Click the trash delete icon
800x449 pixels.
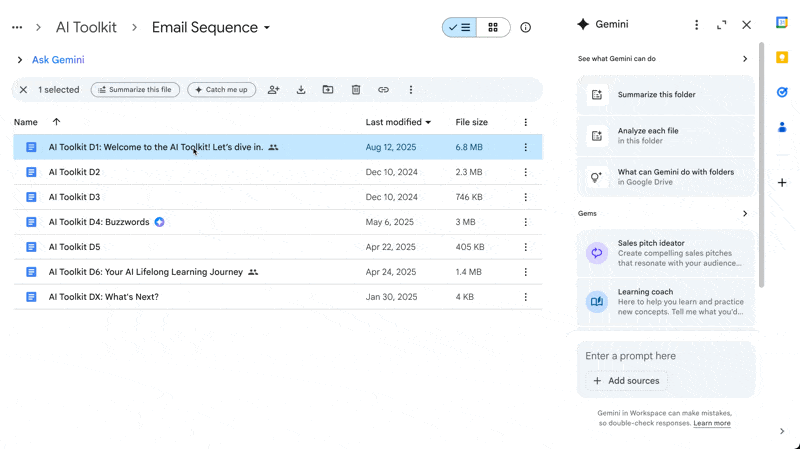click(356, 90)
